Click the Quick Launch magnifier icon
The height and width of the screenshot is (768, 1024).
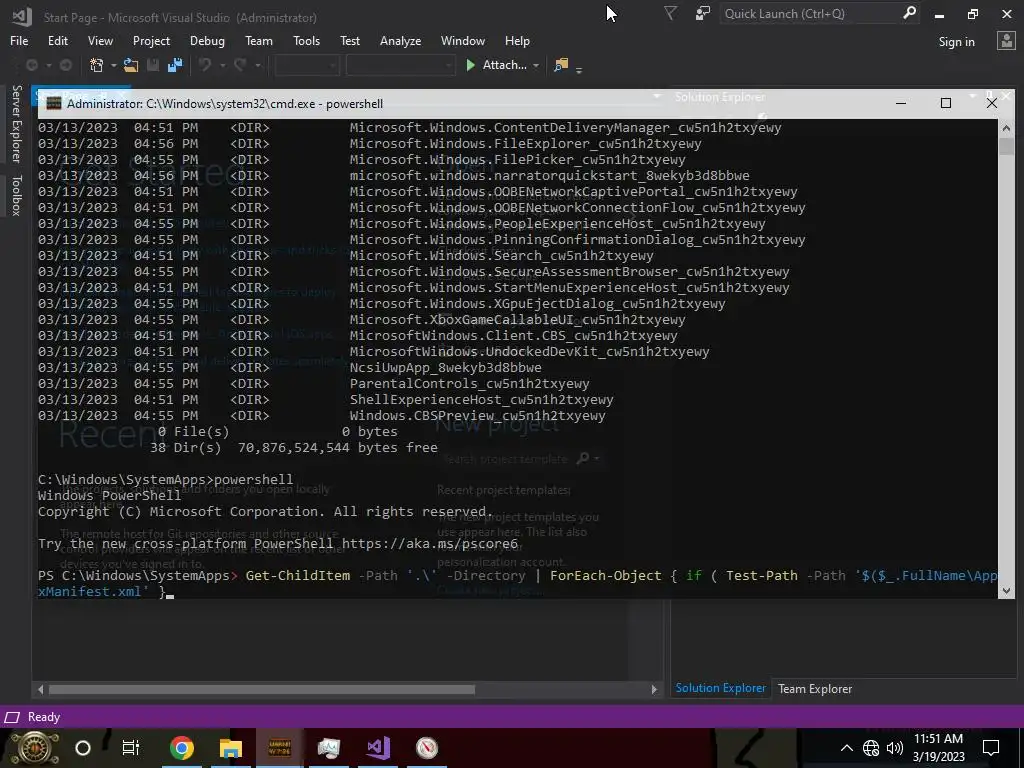909,13
